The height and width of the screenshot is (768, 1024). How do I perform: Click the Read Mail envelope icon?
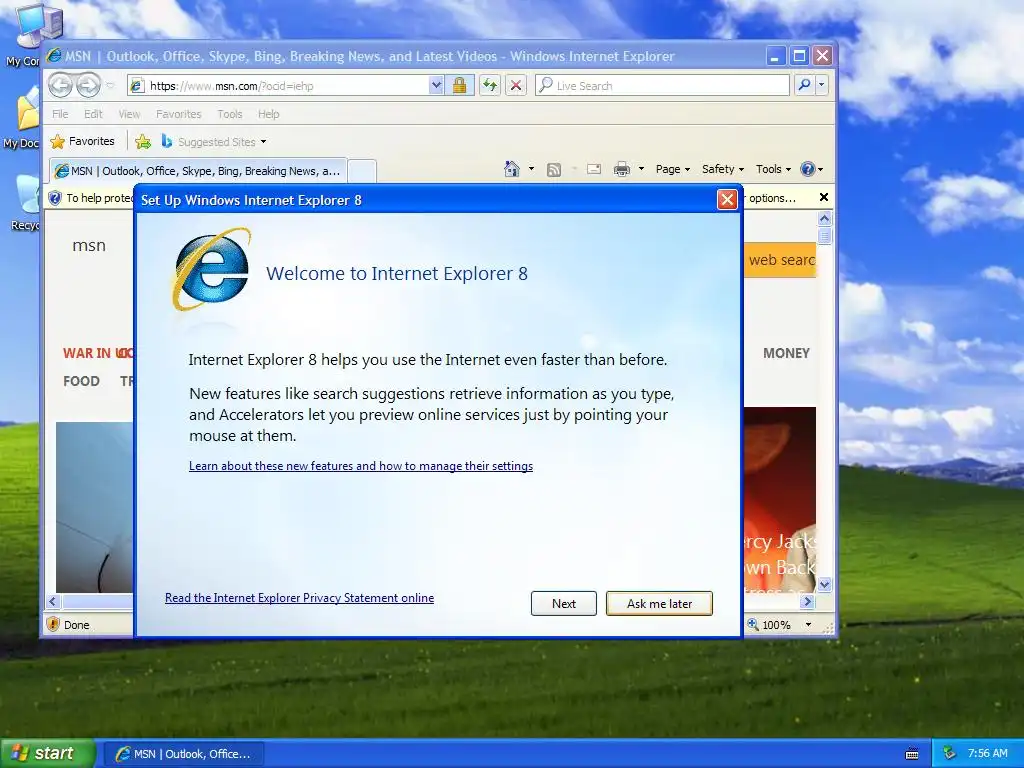(x=594, y=169)
